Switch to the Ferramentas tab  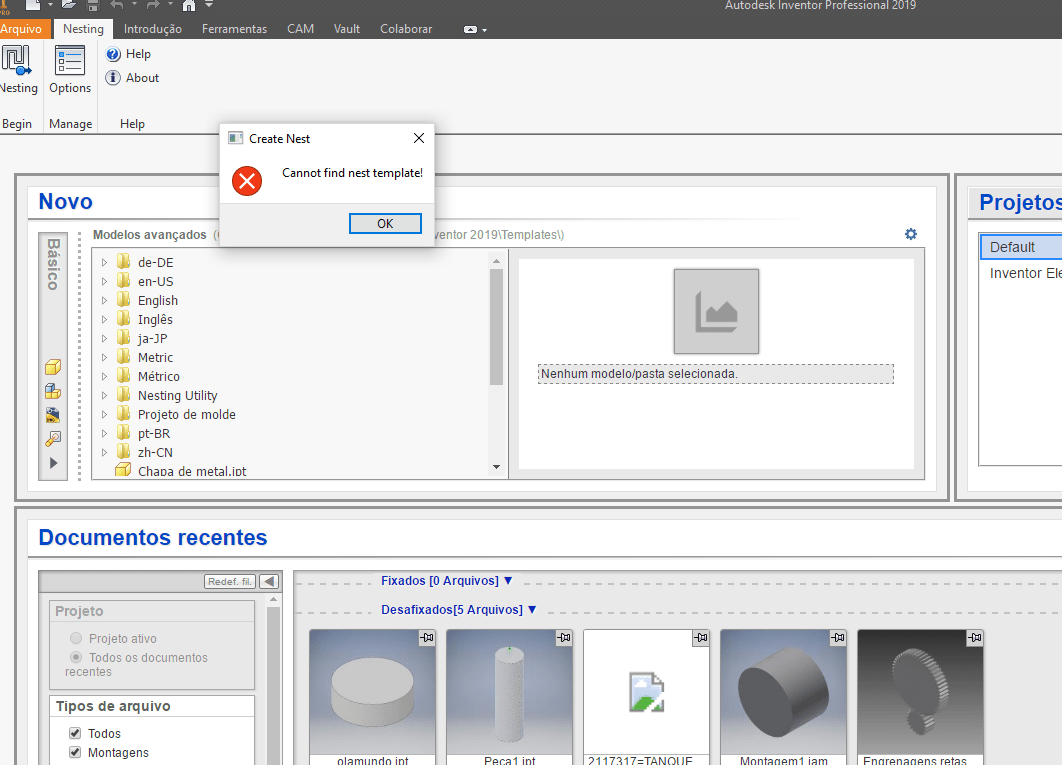(x=234, y=29)
